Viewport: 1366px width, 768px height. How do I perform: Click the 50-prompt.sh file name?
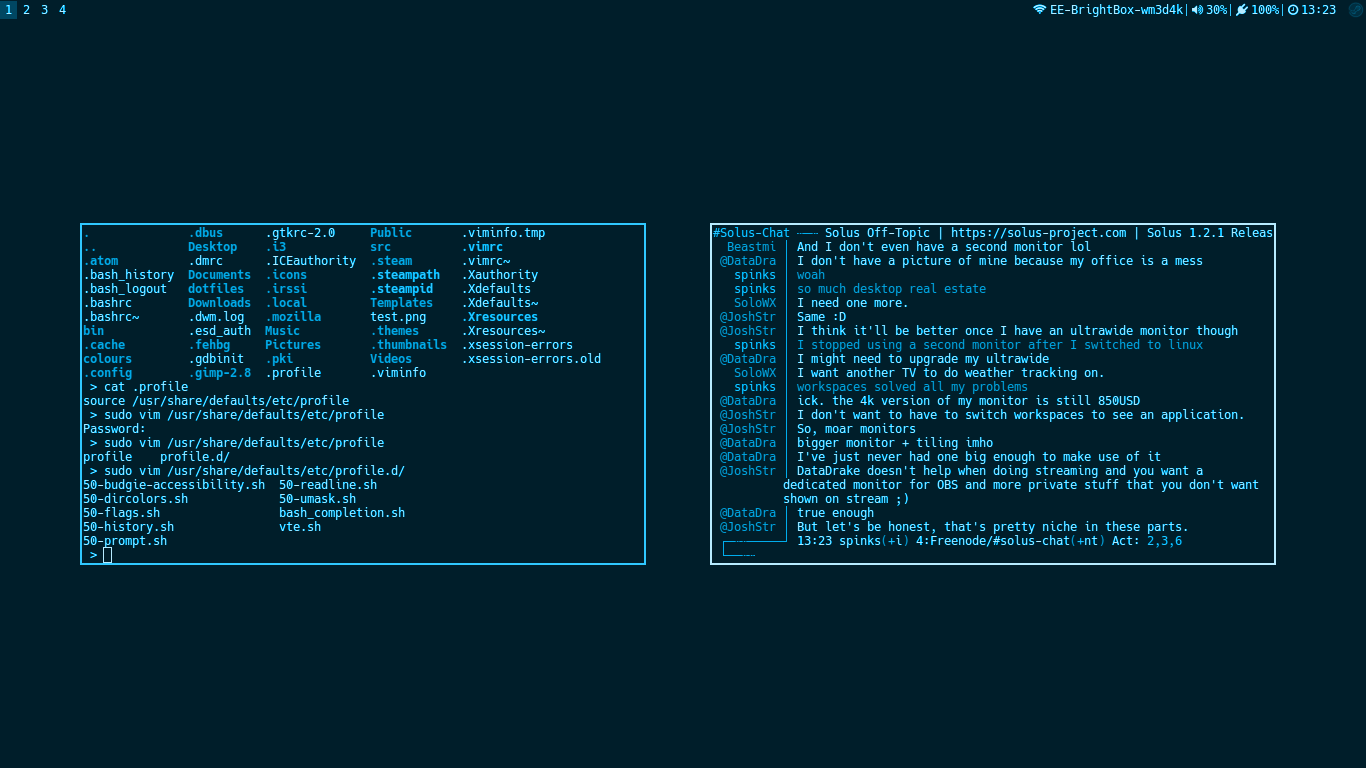point(125,541)
